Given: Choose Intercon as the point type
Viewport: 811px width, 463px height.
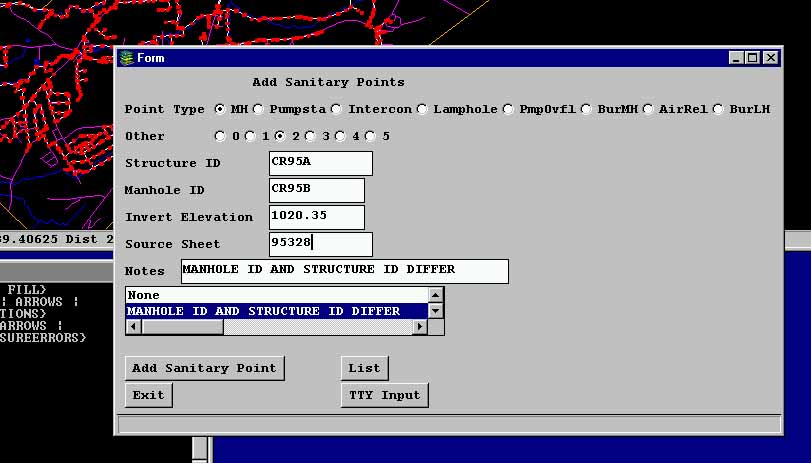Looking at the screenshot, I should 336,109.
